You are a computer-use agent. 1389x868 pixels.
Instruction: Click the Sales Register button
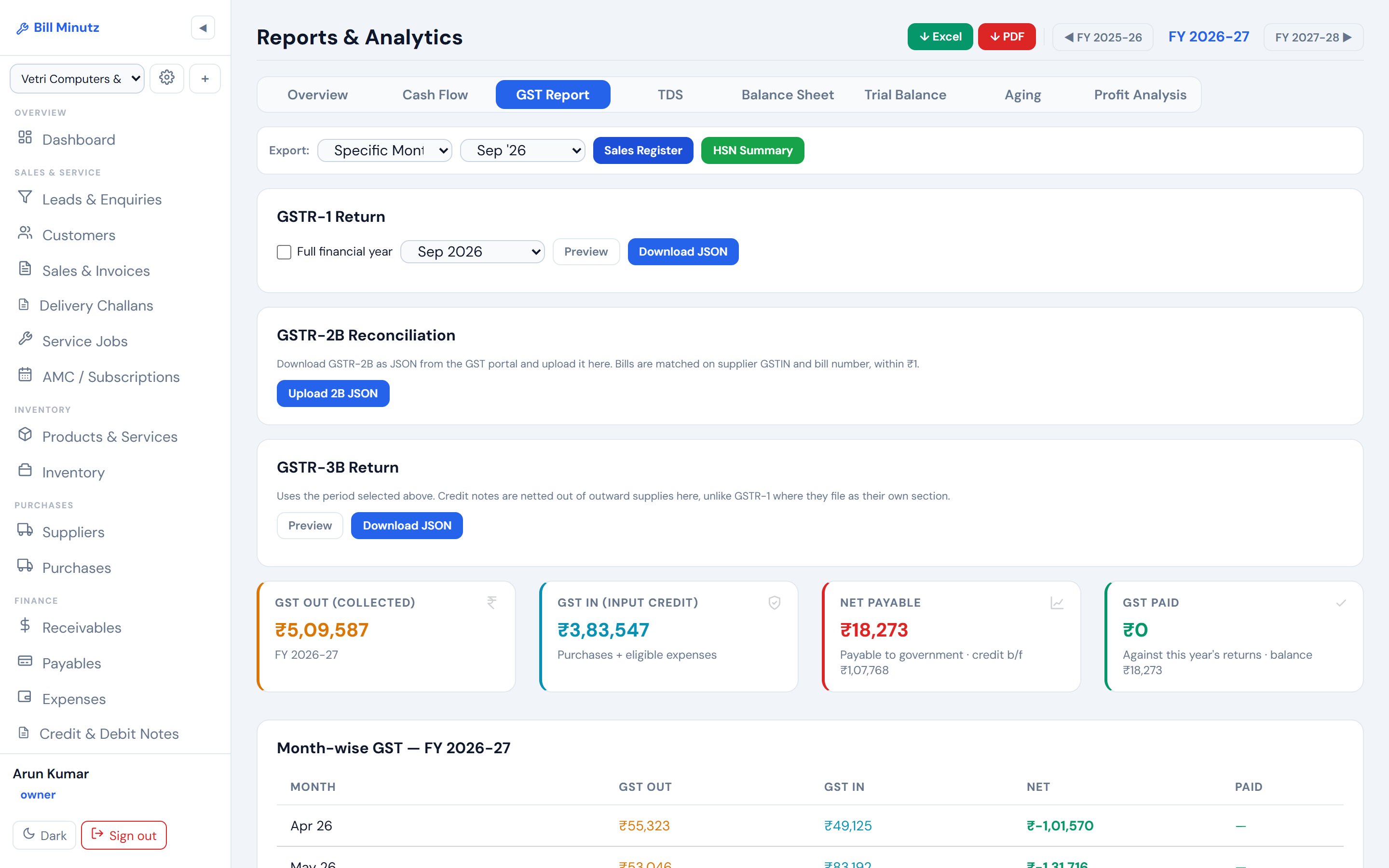(643, 150)
